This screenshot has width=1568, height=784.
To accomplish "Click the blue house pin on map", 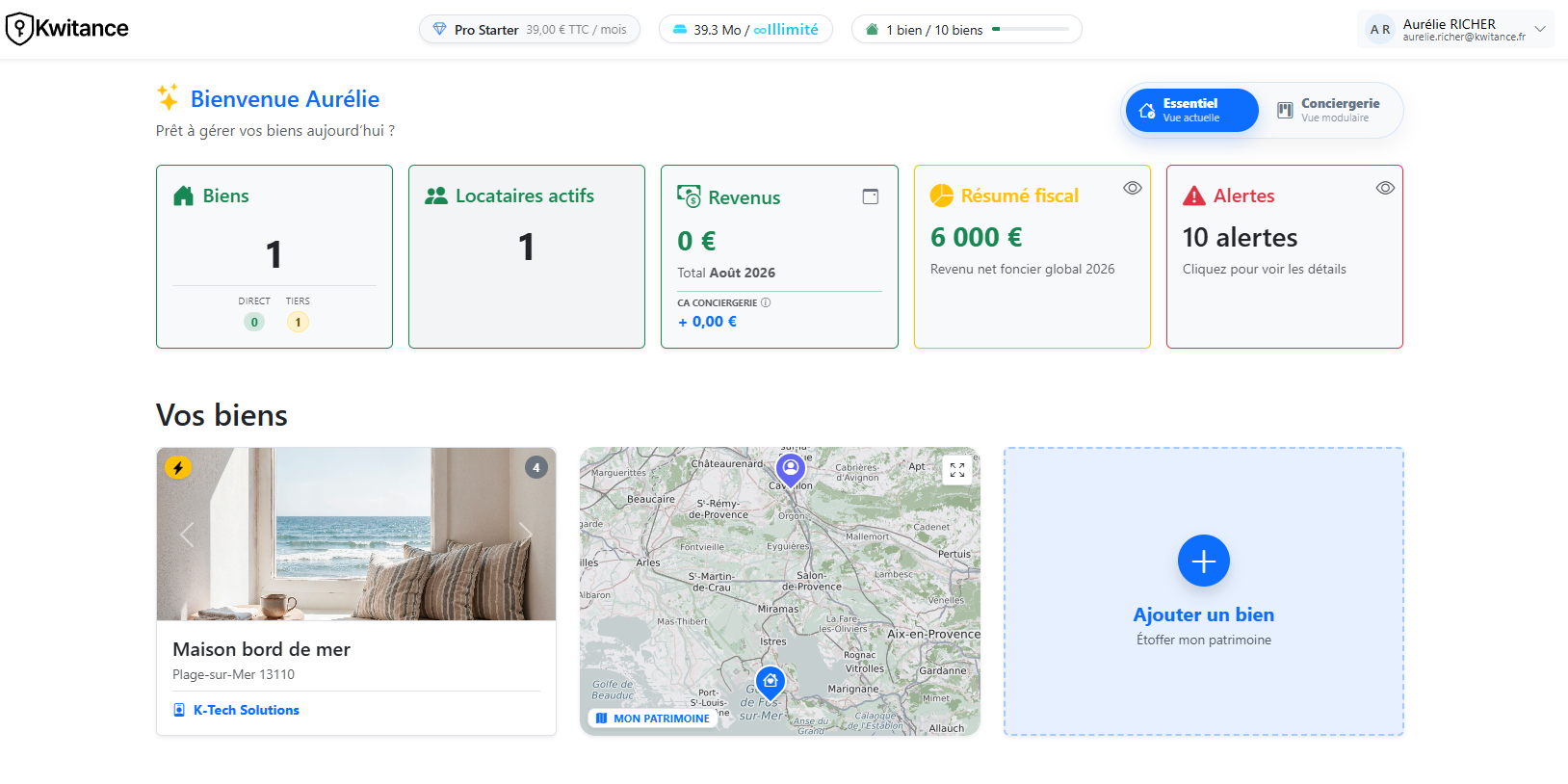I will tap(771, 683).
